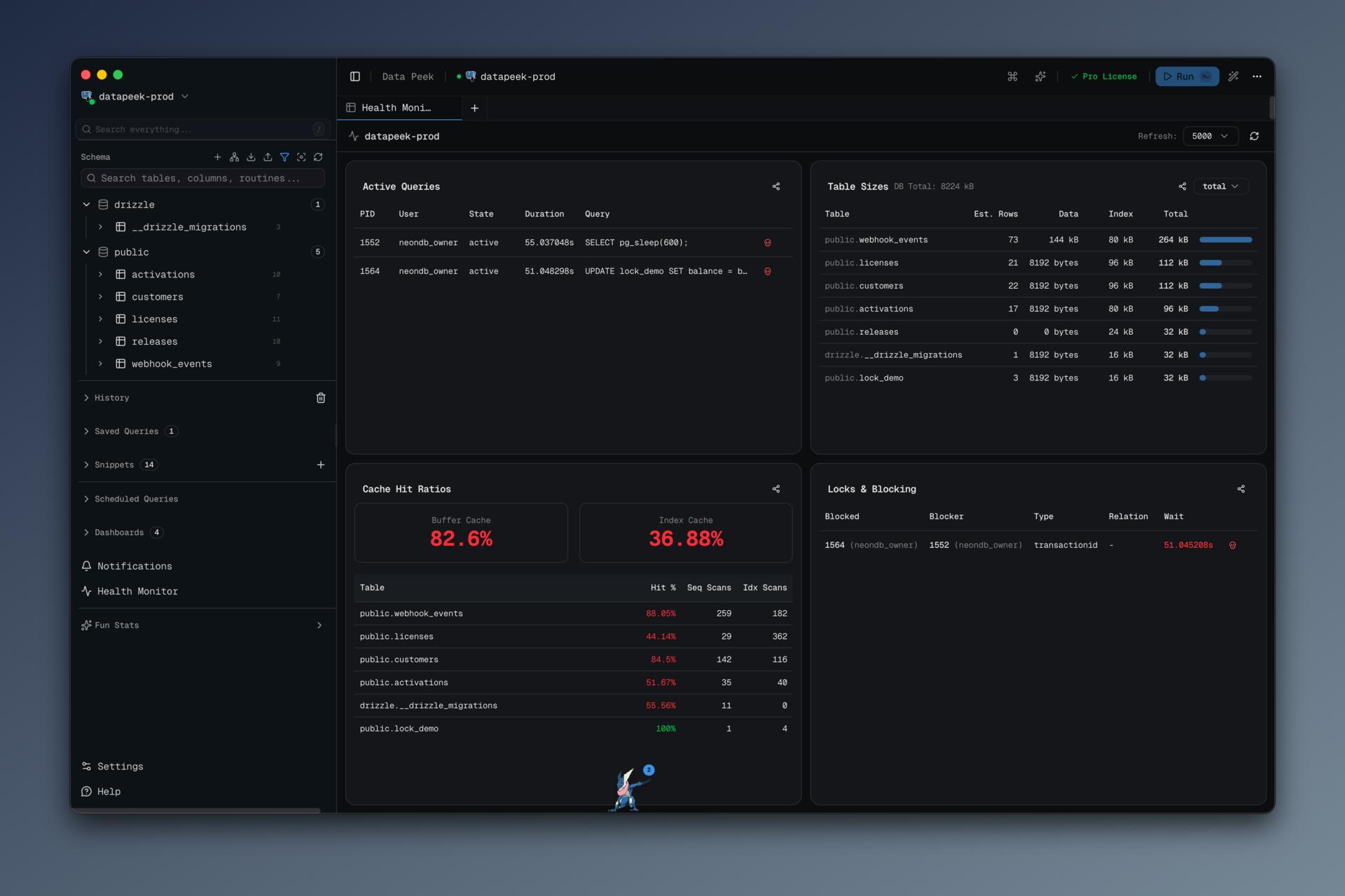The width and height of the screenshot is (1345, 896).
Task: Enable manual refresh with the reload icon
Action: pos(1254,136)
